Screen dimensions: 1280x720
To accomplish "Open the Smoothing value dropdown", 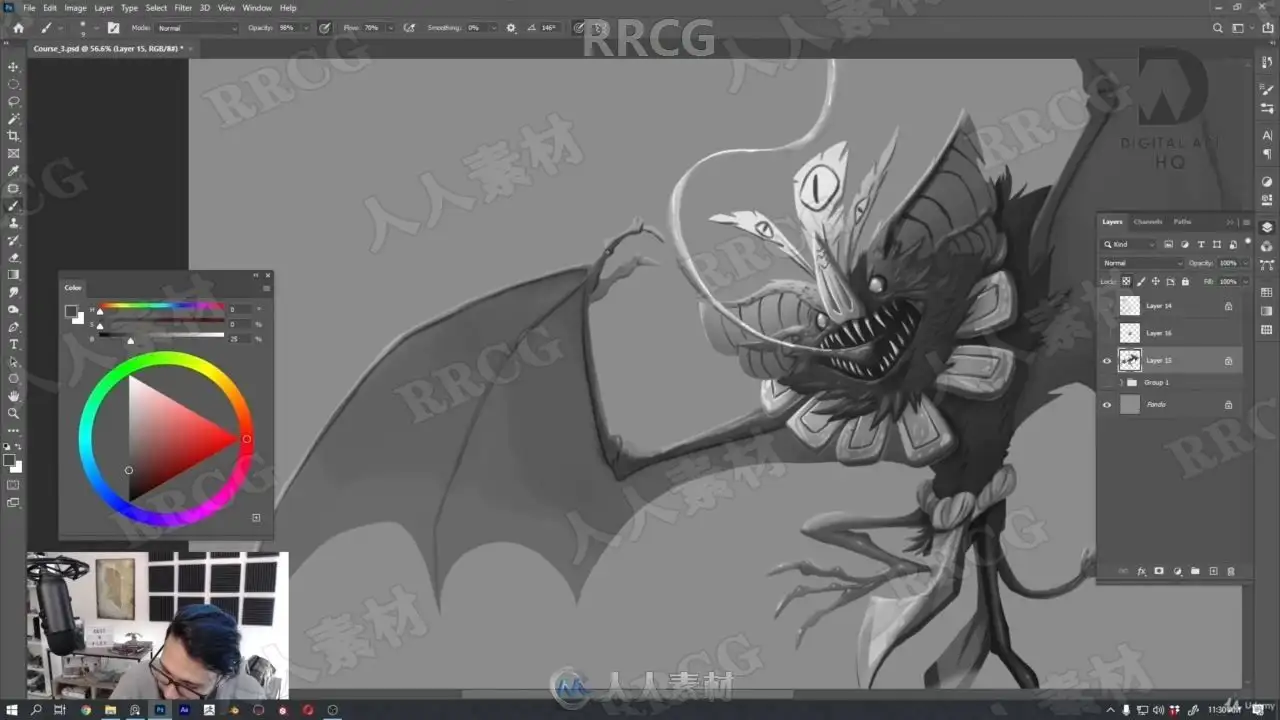I will tap(493, 28).
